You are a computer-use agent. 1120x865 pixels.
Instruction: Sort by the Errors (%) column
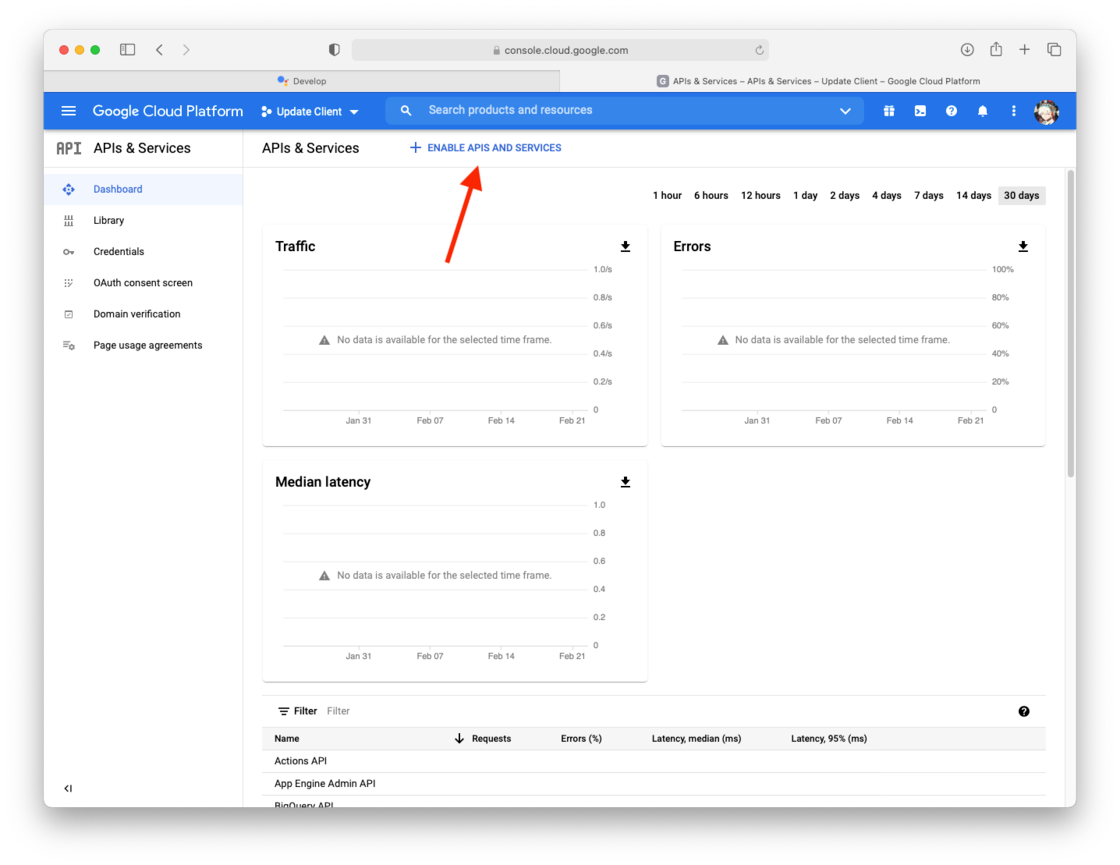[581, 739]
